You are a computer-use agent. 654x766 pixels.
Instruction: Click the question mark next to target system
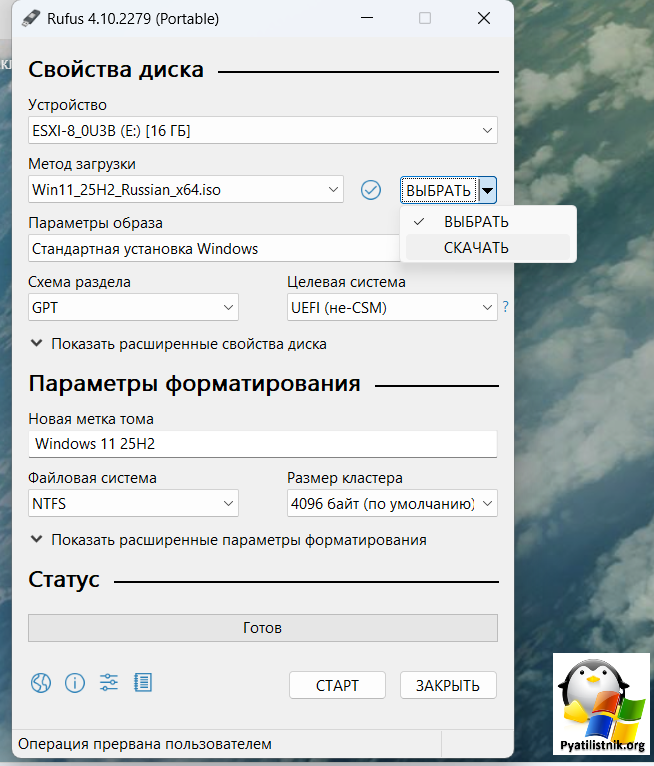506,307
